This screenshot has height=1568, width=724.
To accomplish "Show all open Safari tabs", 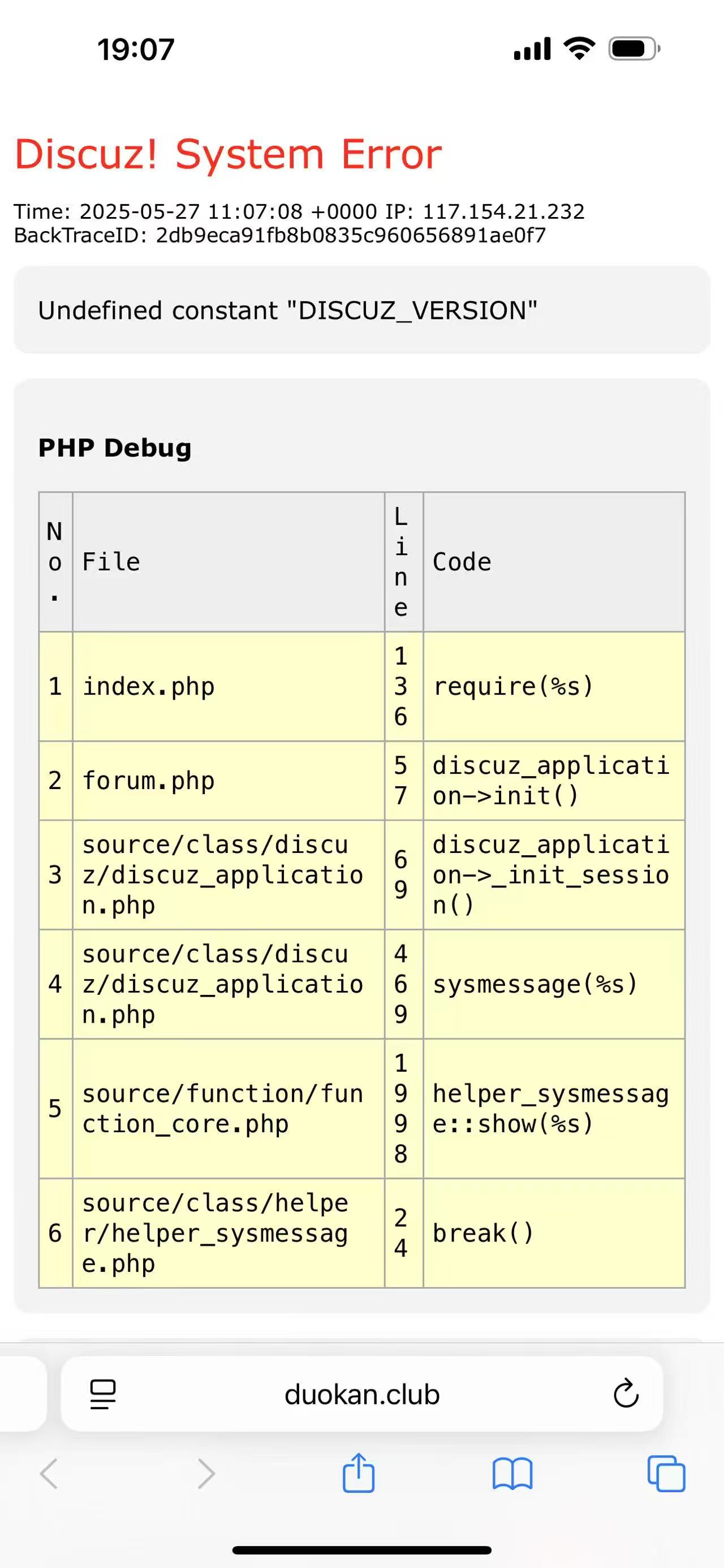I will (x=666, y=1474).
